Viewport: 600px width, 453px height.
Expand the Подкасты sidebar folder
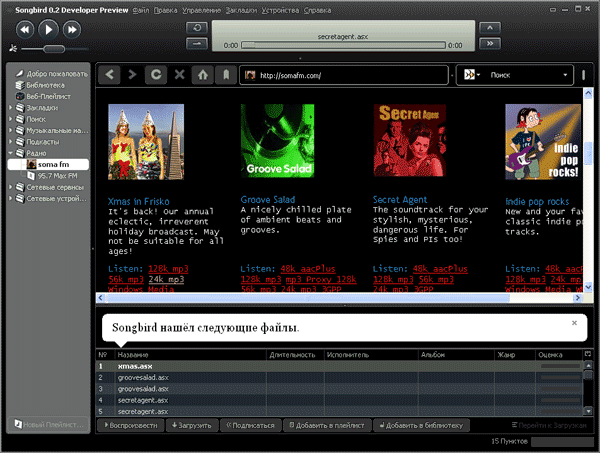[11, 142]
